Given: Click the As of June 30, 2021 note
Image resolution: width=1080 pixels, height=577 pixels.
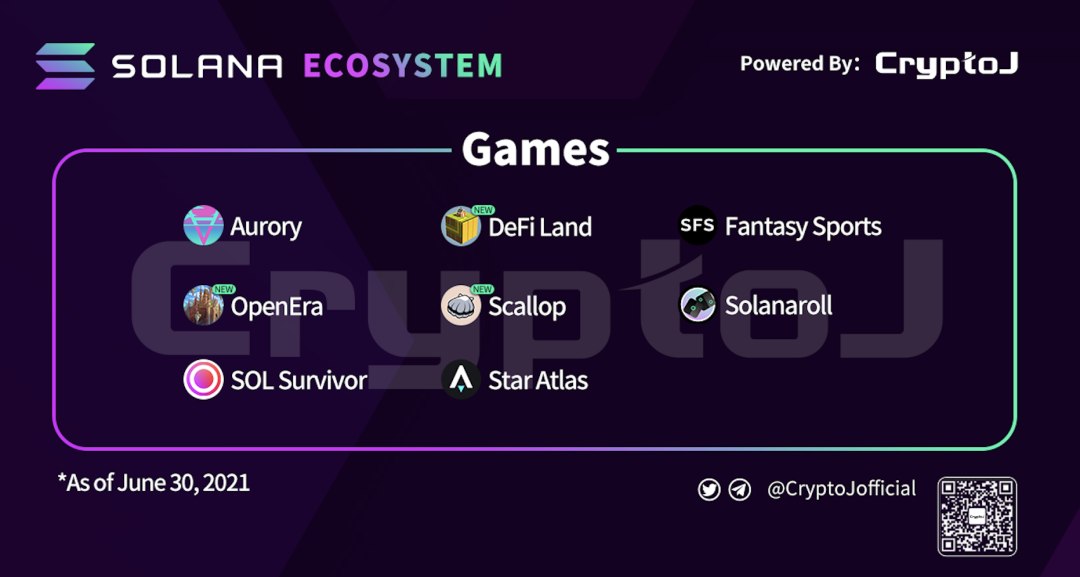Looking at the screenshot, I should 154,483.
